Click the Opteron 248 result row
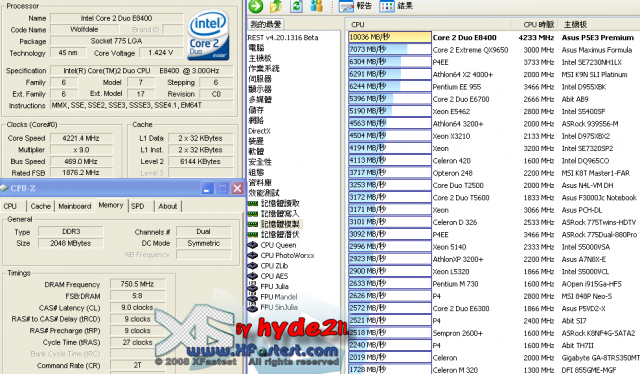The height and width of the screenshot is (374, 640). point(493,173)
